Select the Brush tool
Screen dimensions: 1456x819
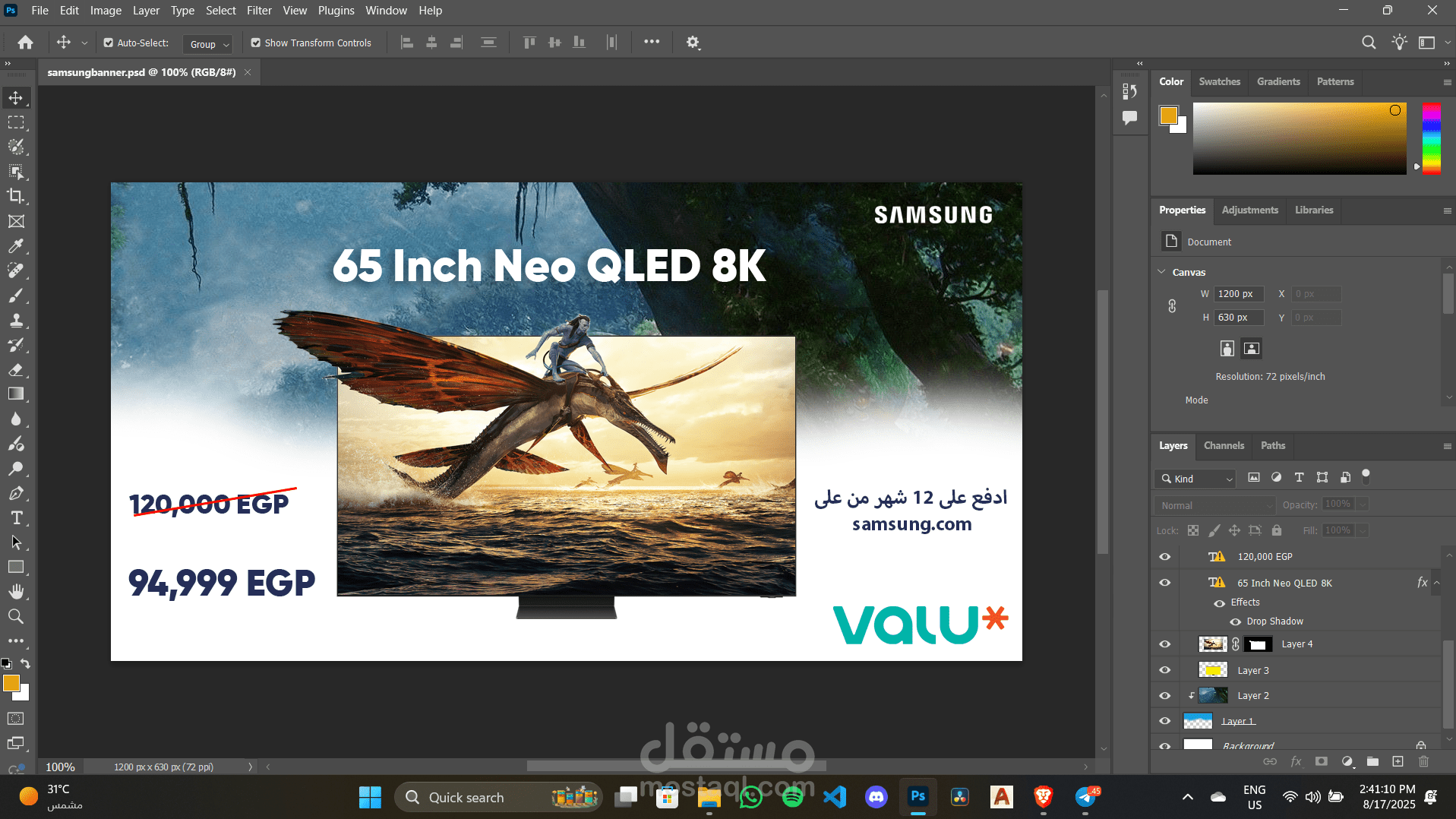point(16,296)
